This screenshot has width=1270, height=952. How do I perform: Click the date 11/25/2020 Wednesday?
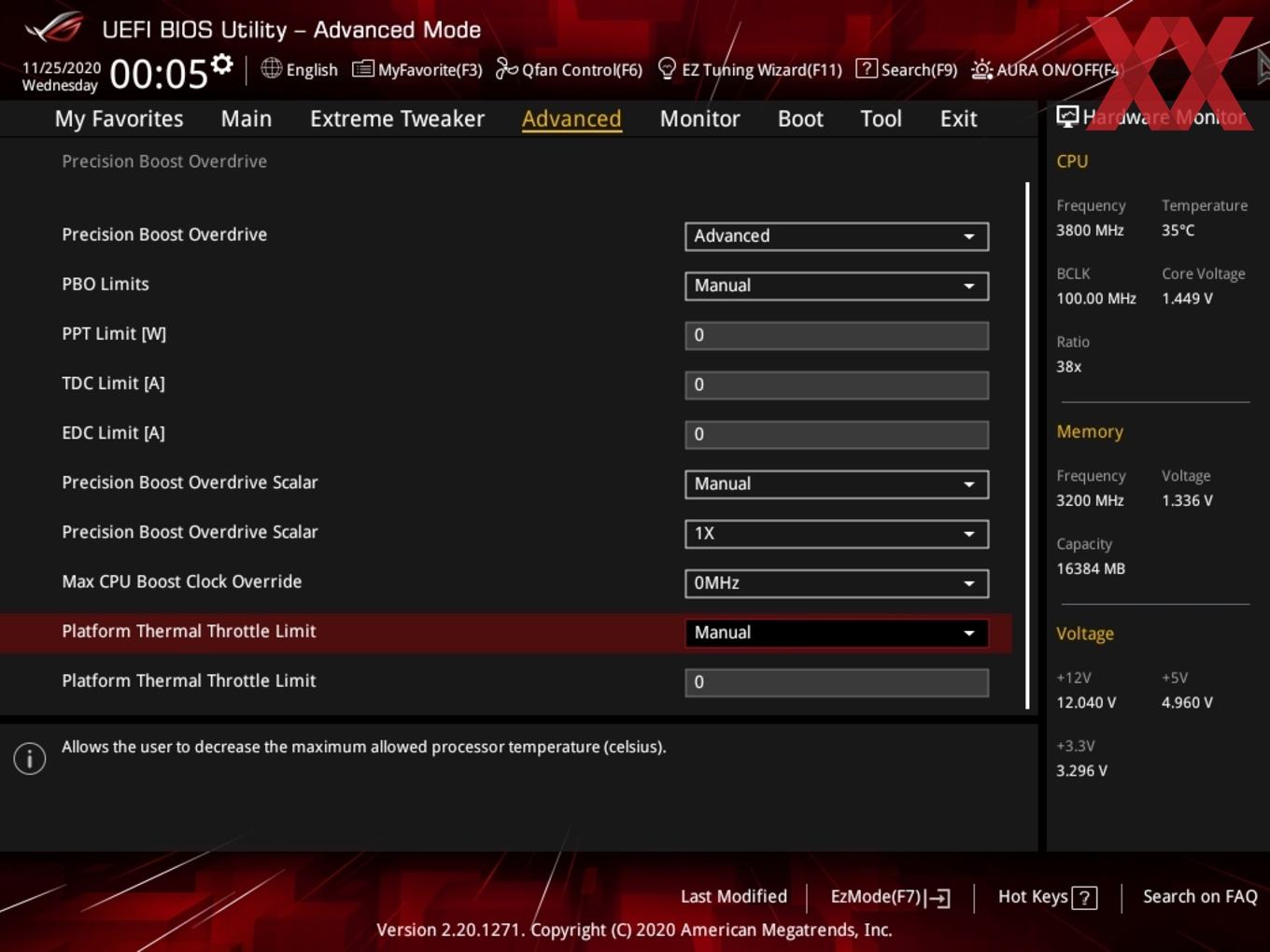pyautogui.click(x=61, y=77)
